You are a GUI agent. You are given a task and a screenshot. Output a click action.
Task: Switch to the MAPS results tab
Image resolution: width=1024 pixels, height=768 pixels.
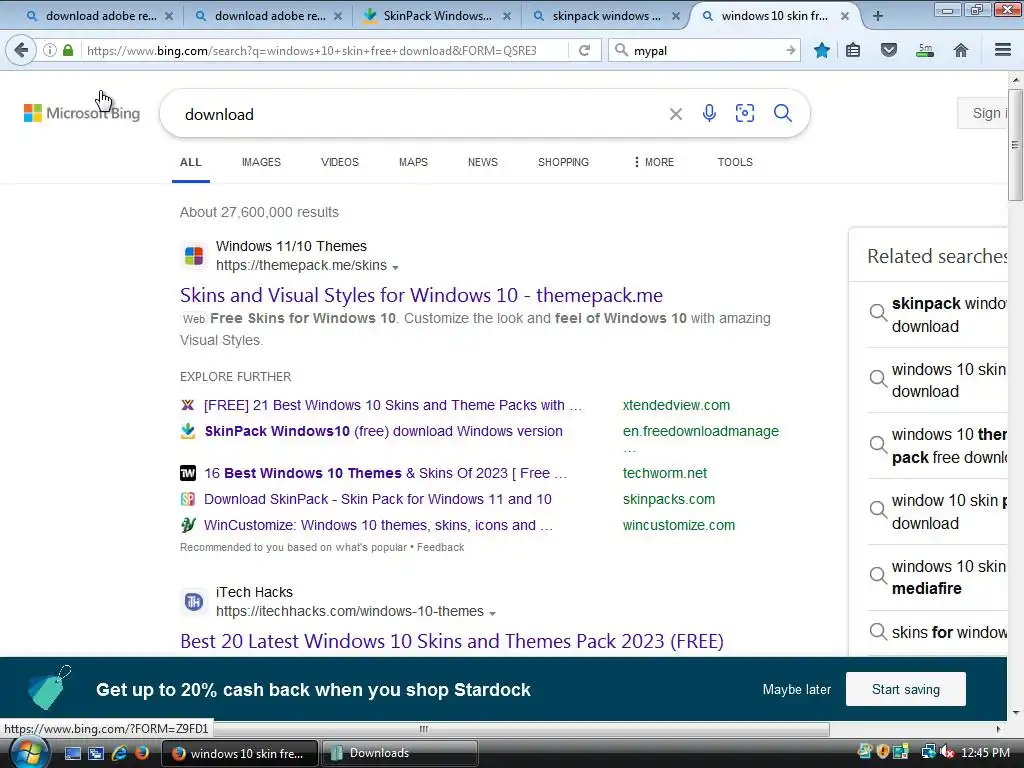pyautogui.click(x=413, y=162)
